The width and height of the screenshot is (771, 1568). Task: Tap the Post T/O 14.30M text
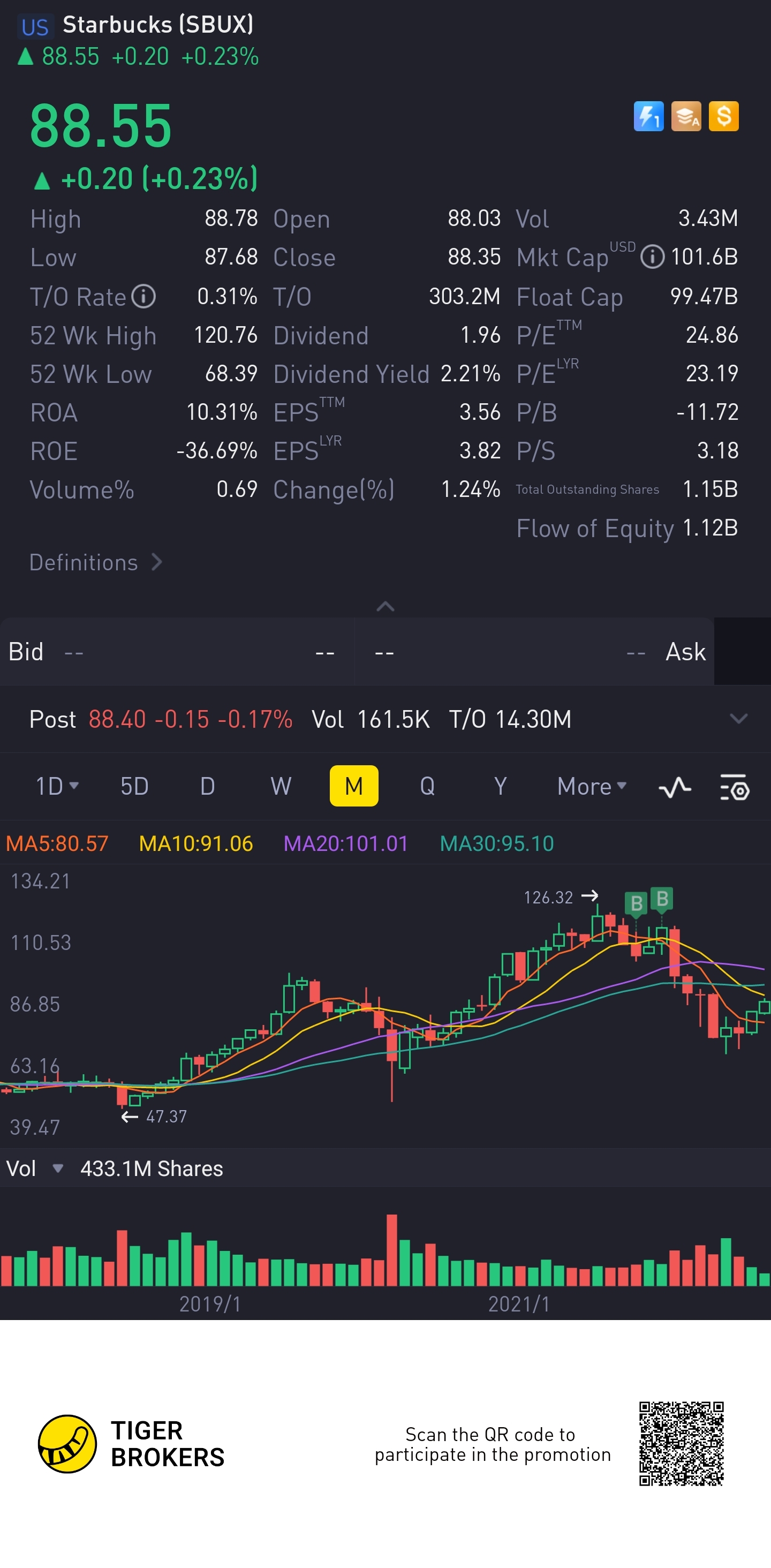tap(510, 719)
